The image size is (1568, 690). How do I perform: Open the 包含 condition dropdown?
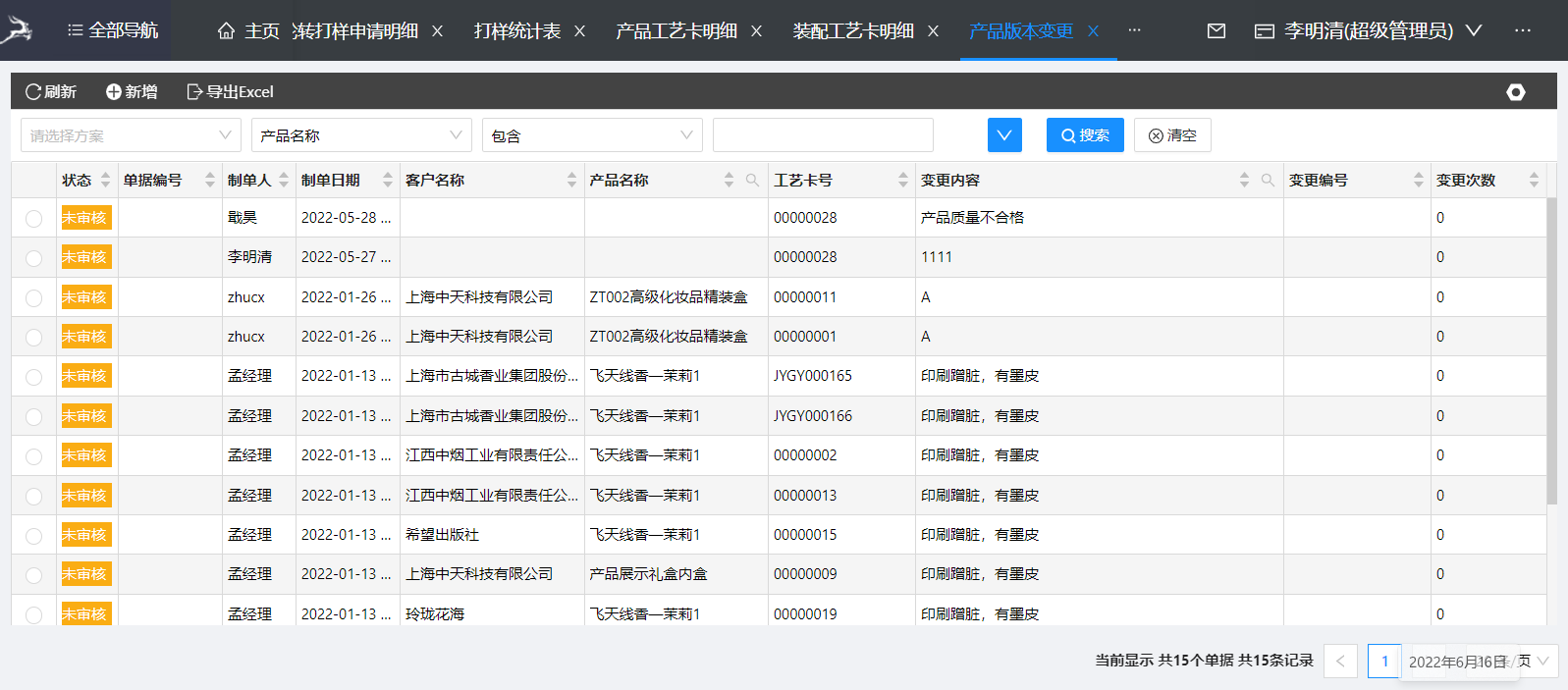coord(592,135)
